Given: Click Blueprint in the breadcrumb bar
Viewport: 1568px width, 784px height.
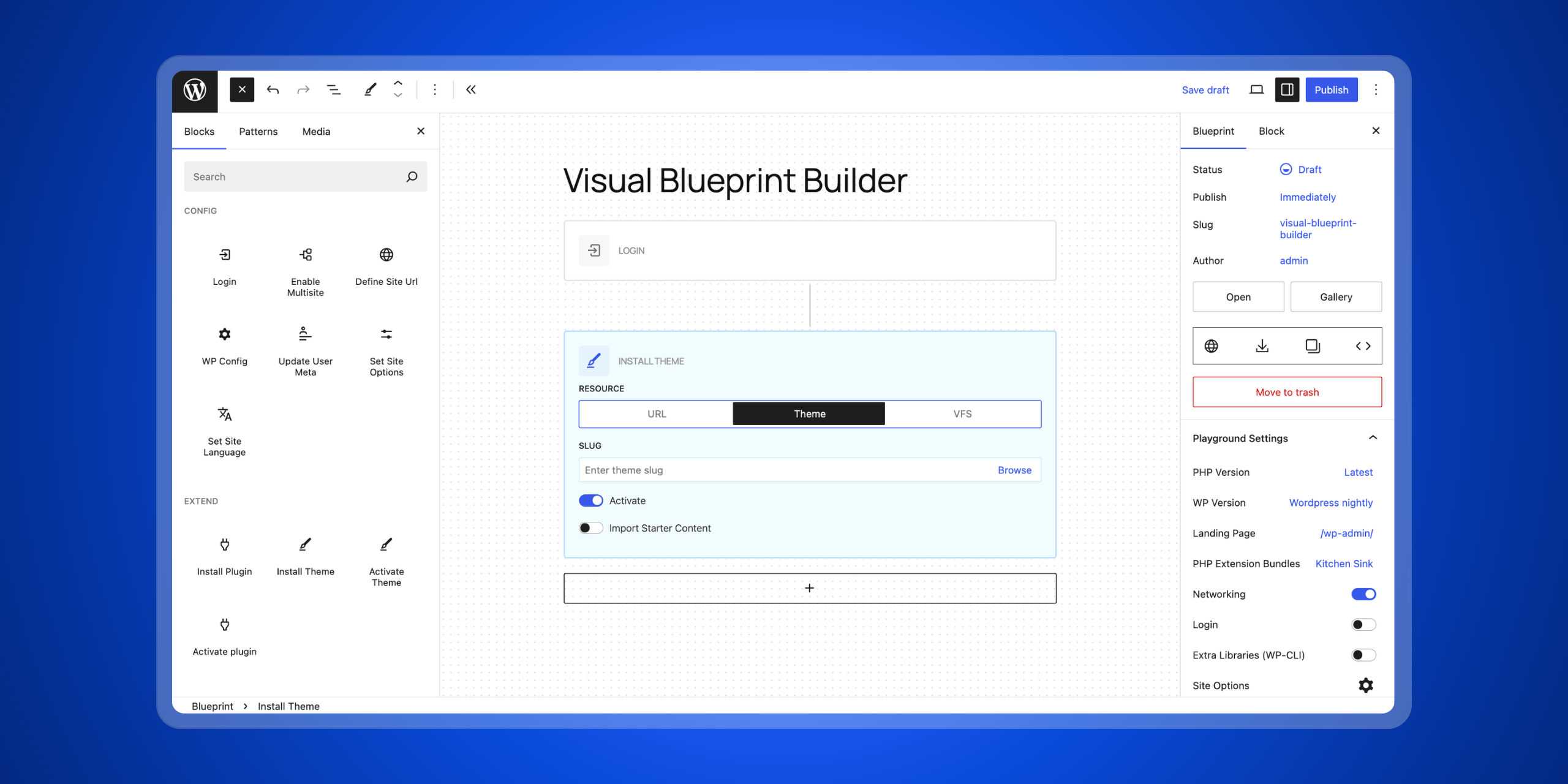Looking at the screenshot, I should 212,706.
